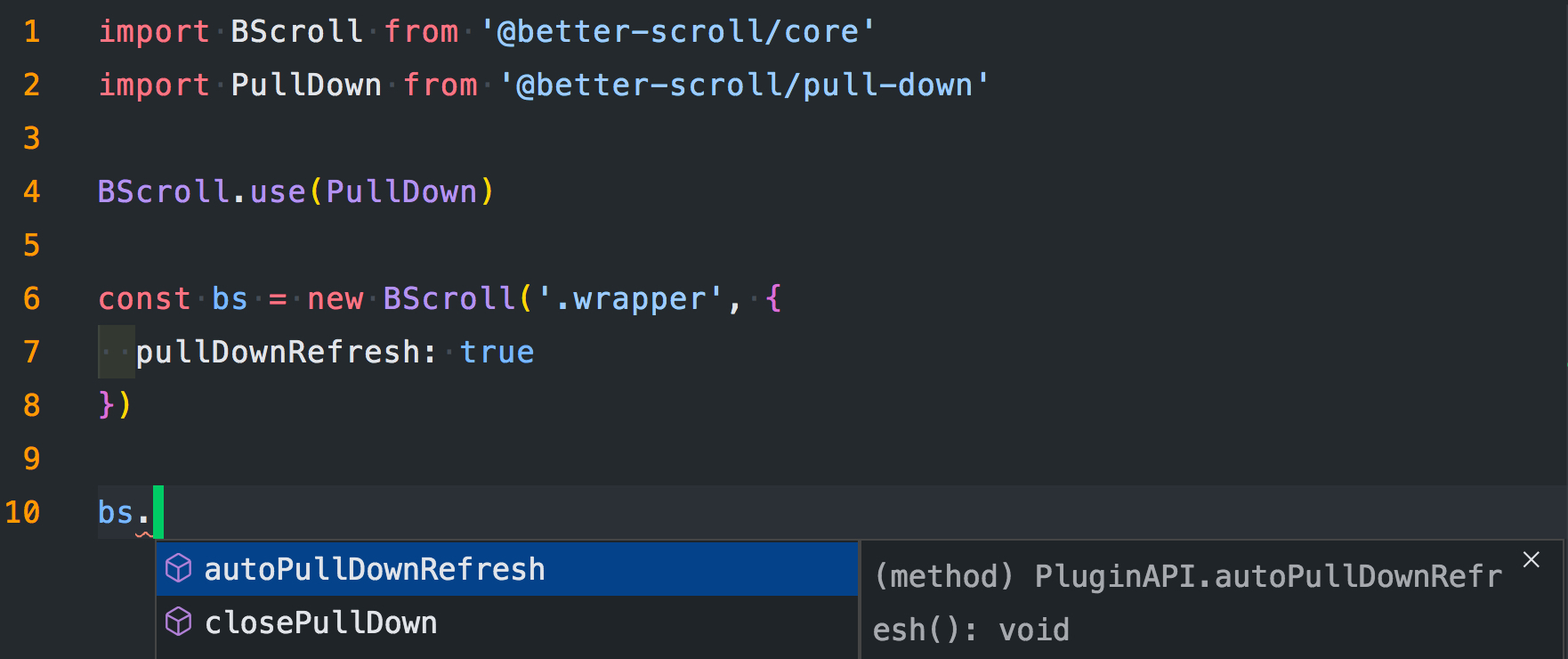Click the closing brace on line 8
Screen dimensions: 1568x659
105,404
